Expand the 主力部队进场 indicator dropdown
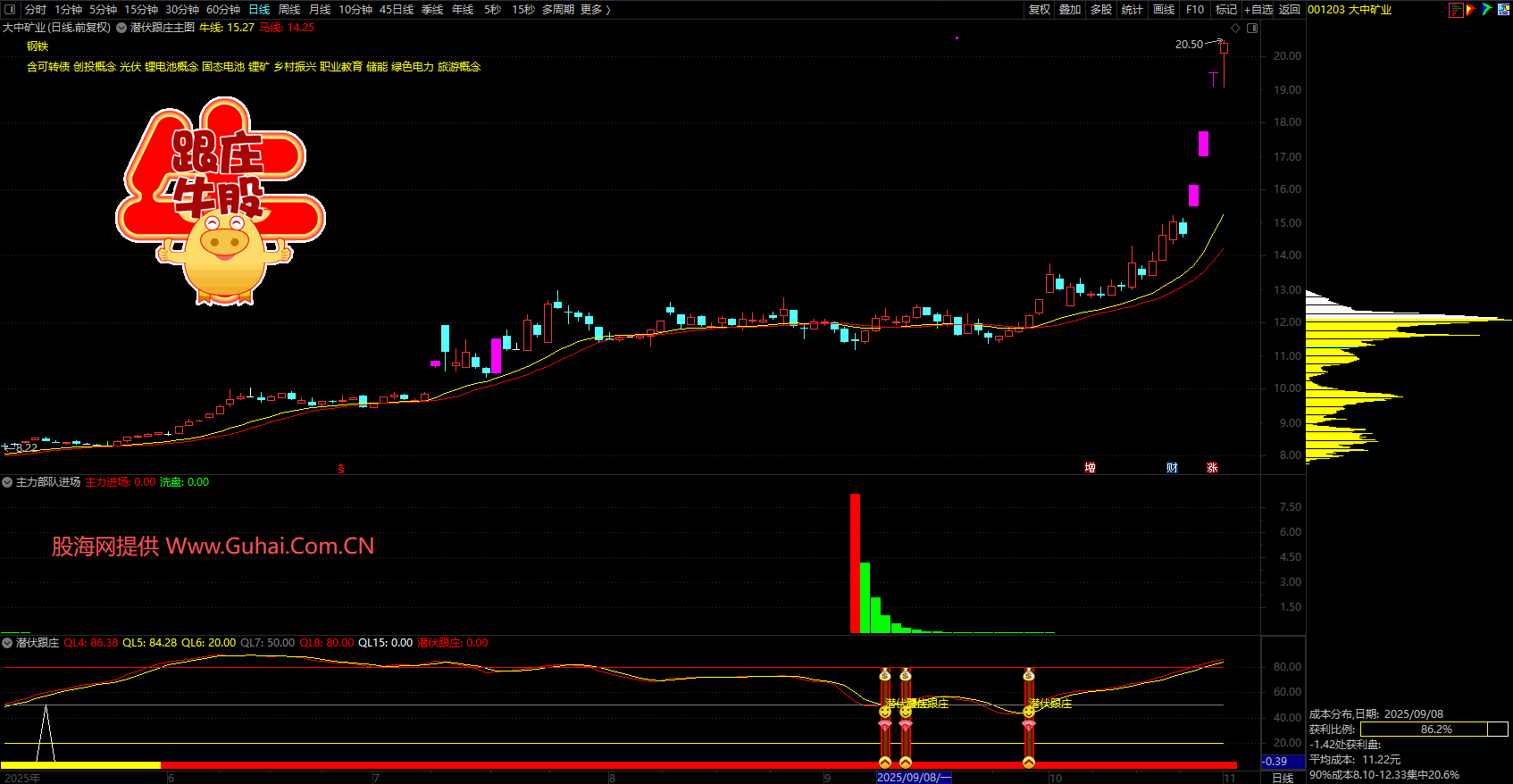Screen dimensions: 1513x784 click(7, 482)
